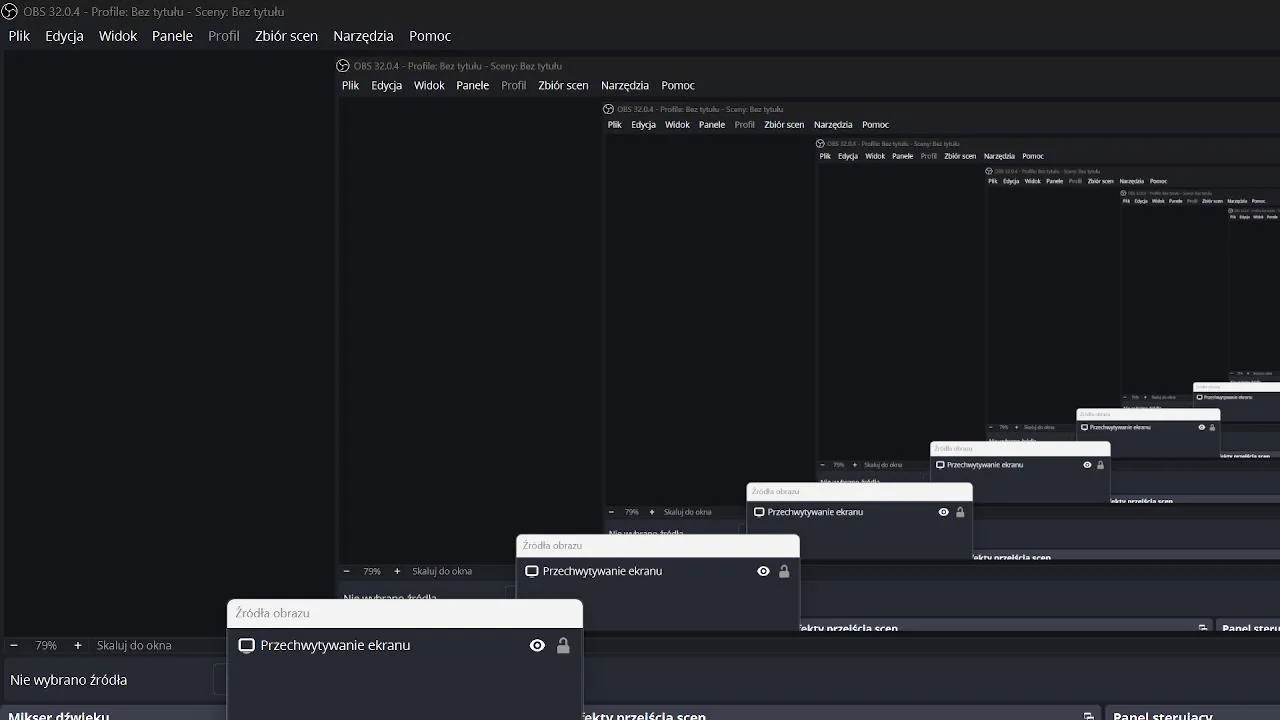Screen dimensions: 1280x720
Task: Toggle the lock icon in the third-largest mirrored copy
Action: click(1100, 465)
